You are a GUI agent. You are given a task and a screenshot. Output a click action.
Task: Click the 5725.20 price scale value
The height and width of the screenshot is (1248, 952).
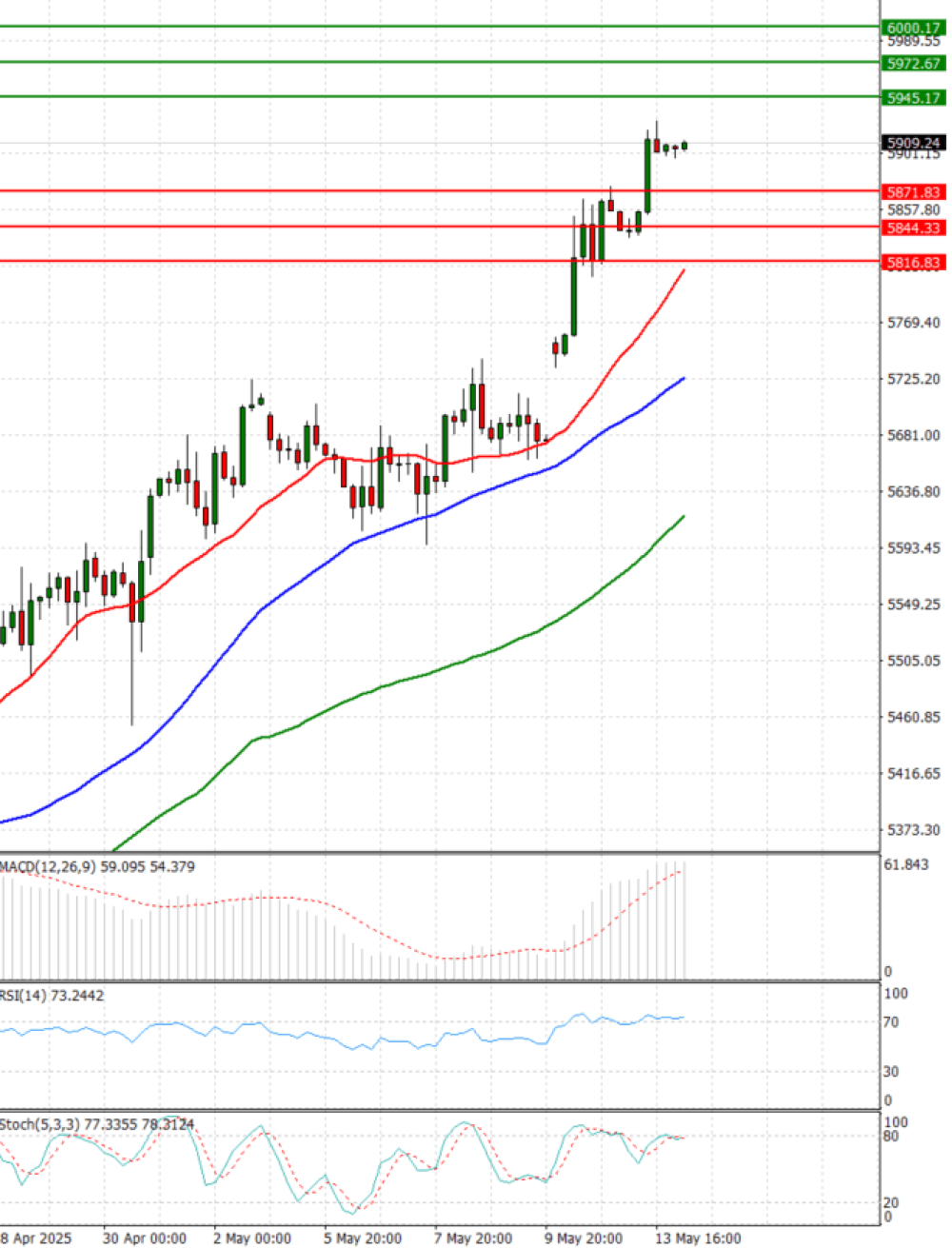(x=913, y=379)
